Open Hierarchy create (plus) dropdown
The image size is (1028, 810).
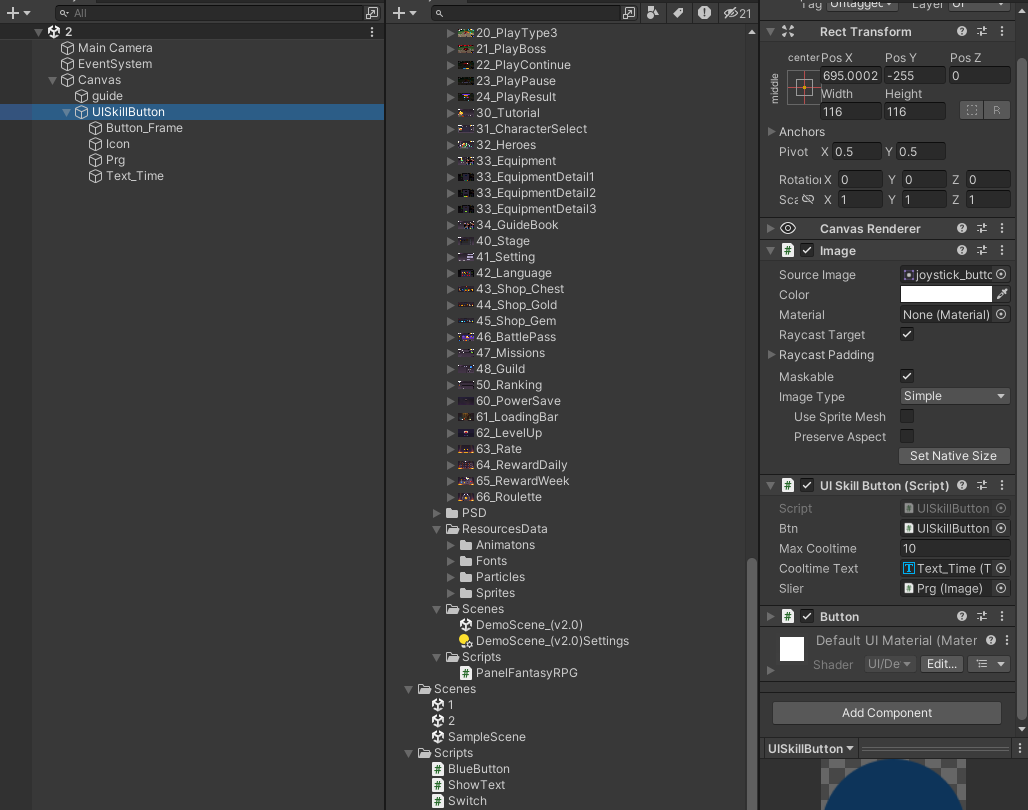(x=18, y=13)
